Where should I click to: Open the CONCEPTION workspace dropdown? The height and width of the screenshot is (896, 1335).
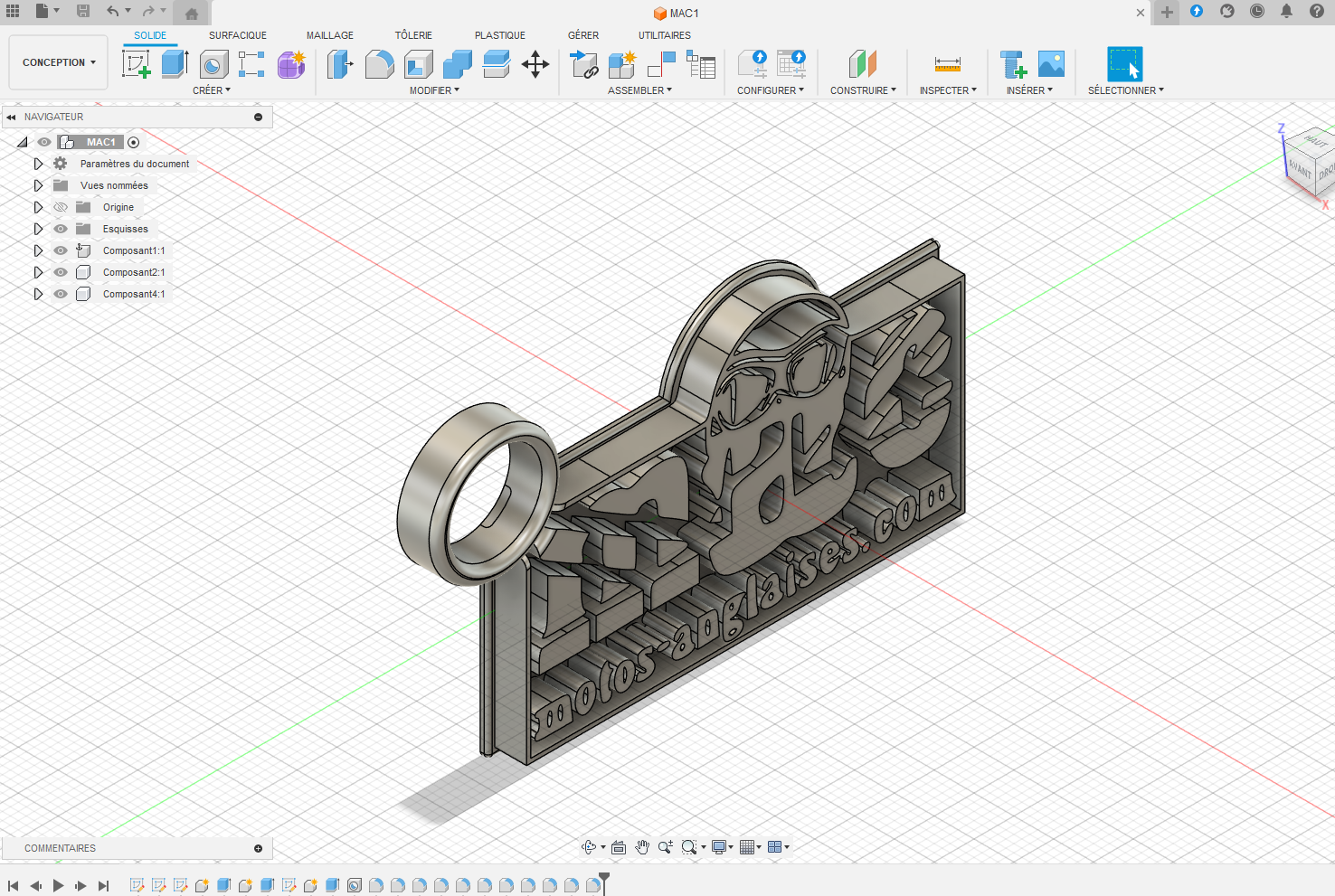click(59, 62)
